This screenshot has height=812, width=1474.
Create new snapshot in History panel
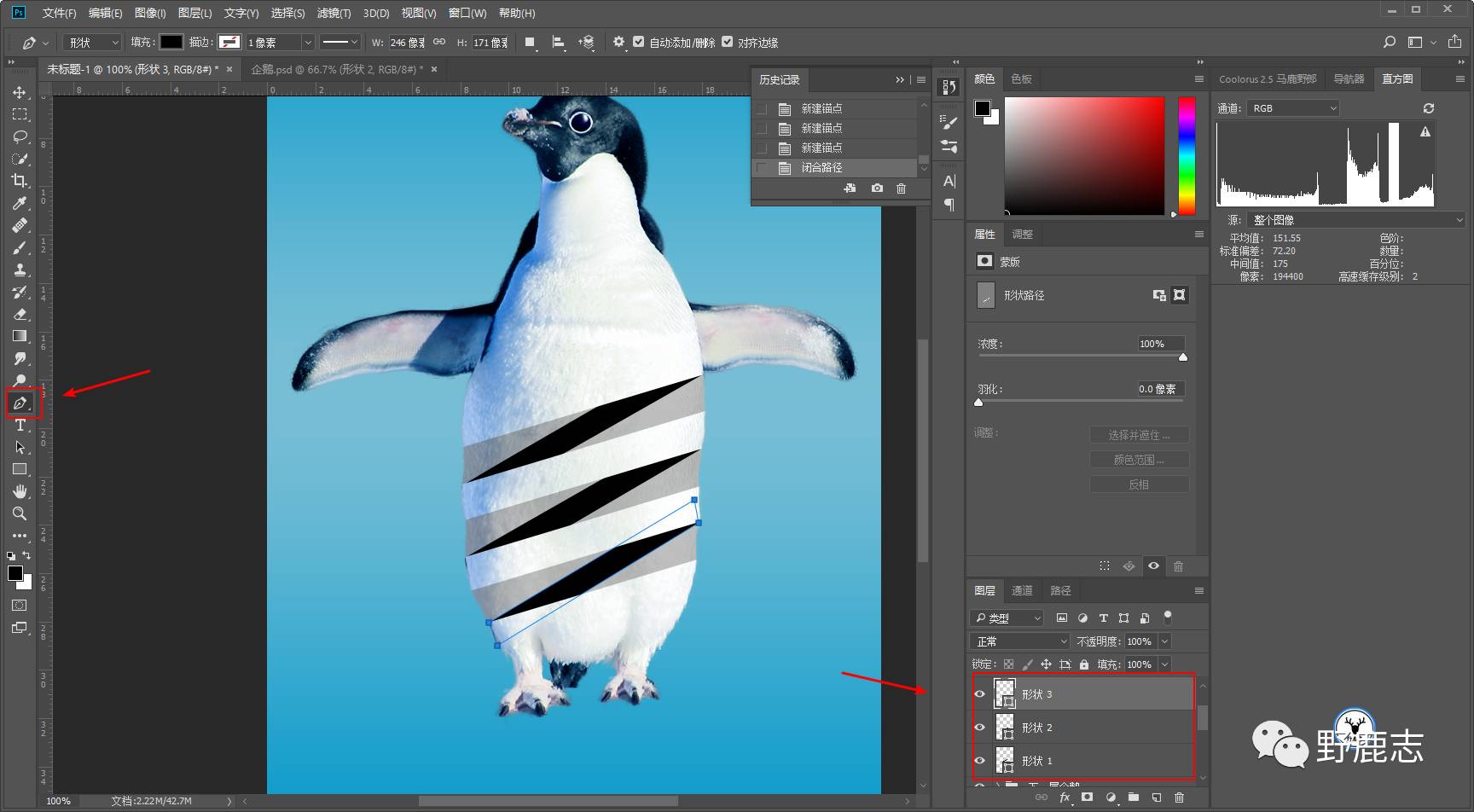[877, 188]
